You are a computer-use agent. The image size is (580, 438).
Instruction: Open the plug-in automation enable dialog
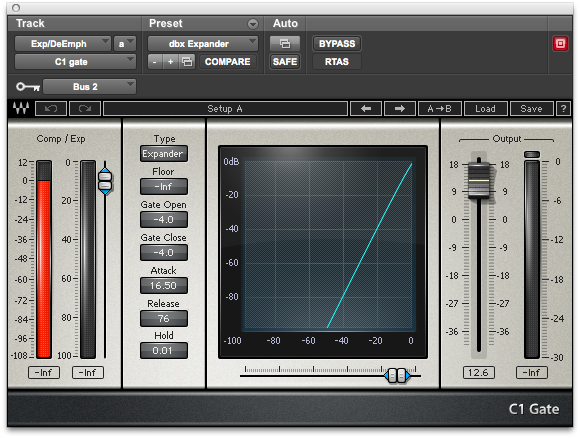(284, 44)
